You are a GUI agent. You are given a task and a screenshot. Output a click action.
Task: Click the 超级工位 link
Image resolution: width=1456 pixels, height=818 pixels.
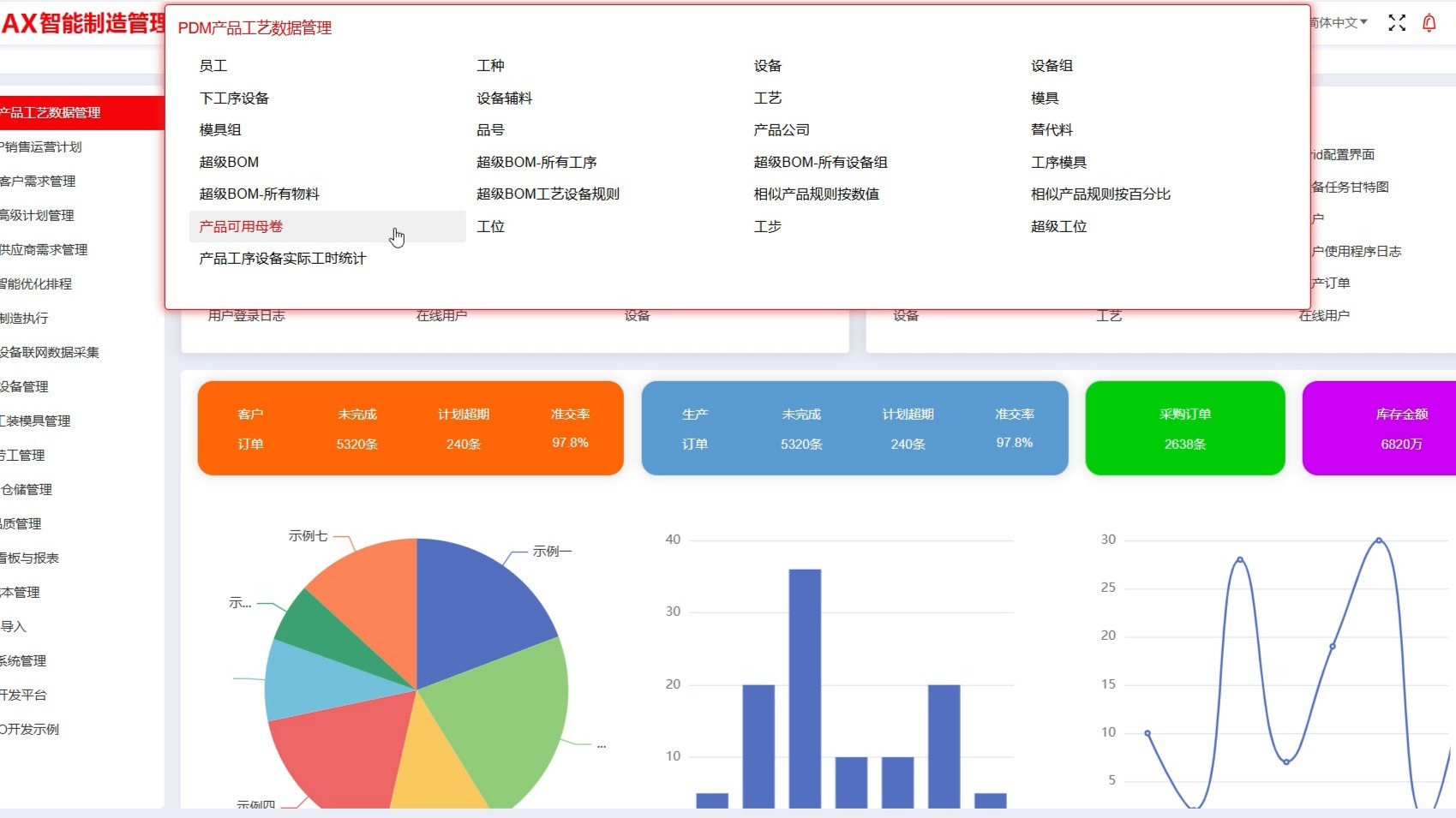pyautogui.click(x=1058, y=226)
